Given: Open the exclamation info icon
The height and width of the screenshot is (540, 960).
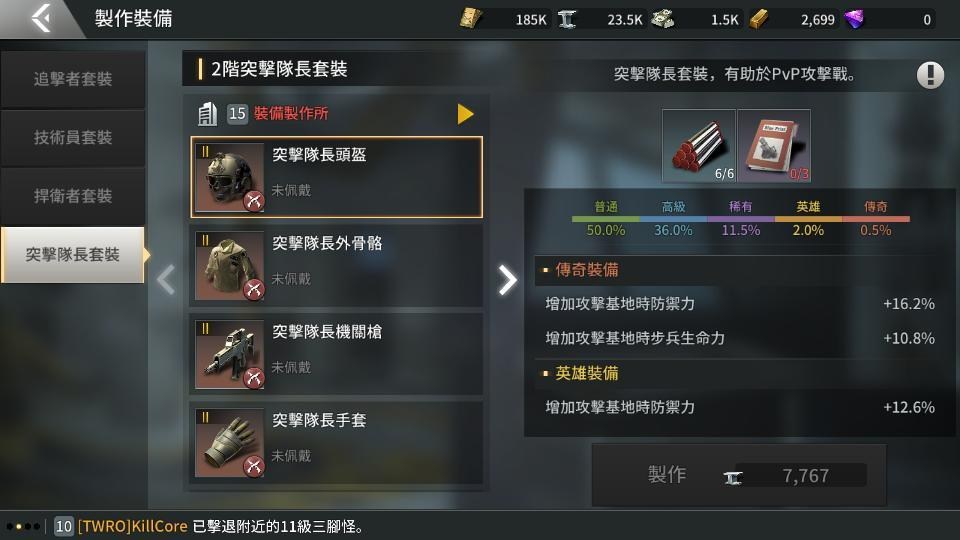Looking at the screenshot, I should tap(930, 75).
